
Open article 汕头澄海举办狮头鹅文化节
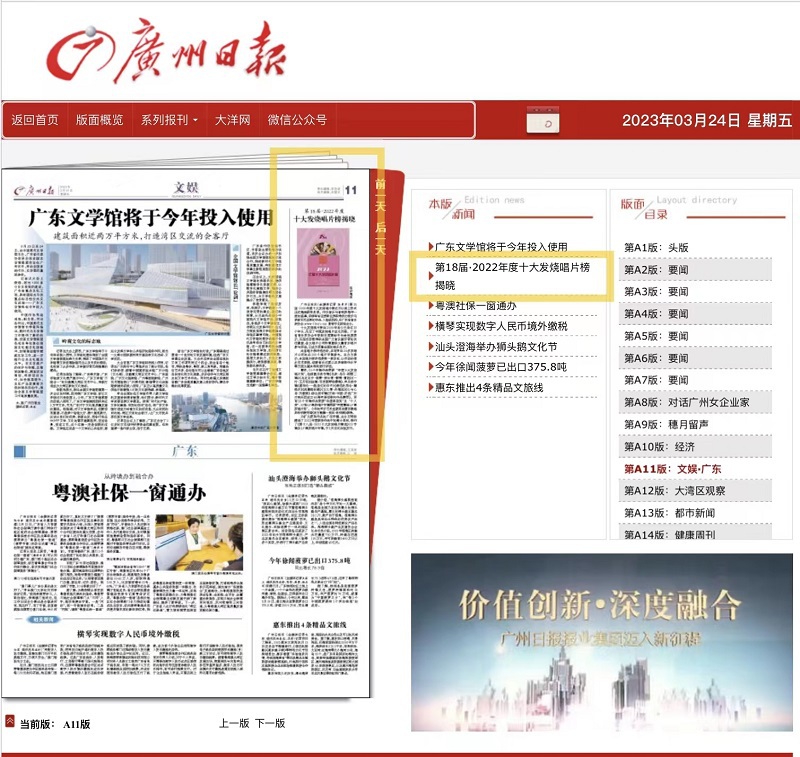point(496,347)
